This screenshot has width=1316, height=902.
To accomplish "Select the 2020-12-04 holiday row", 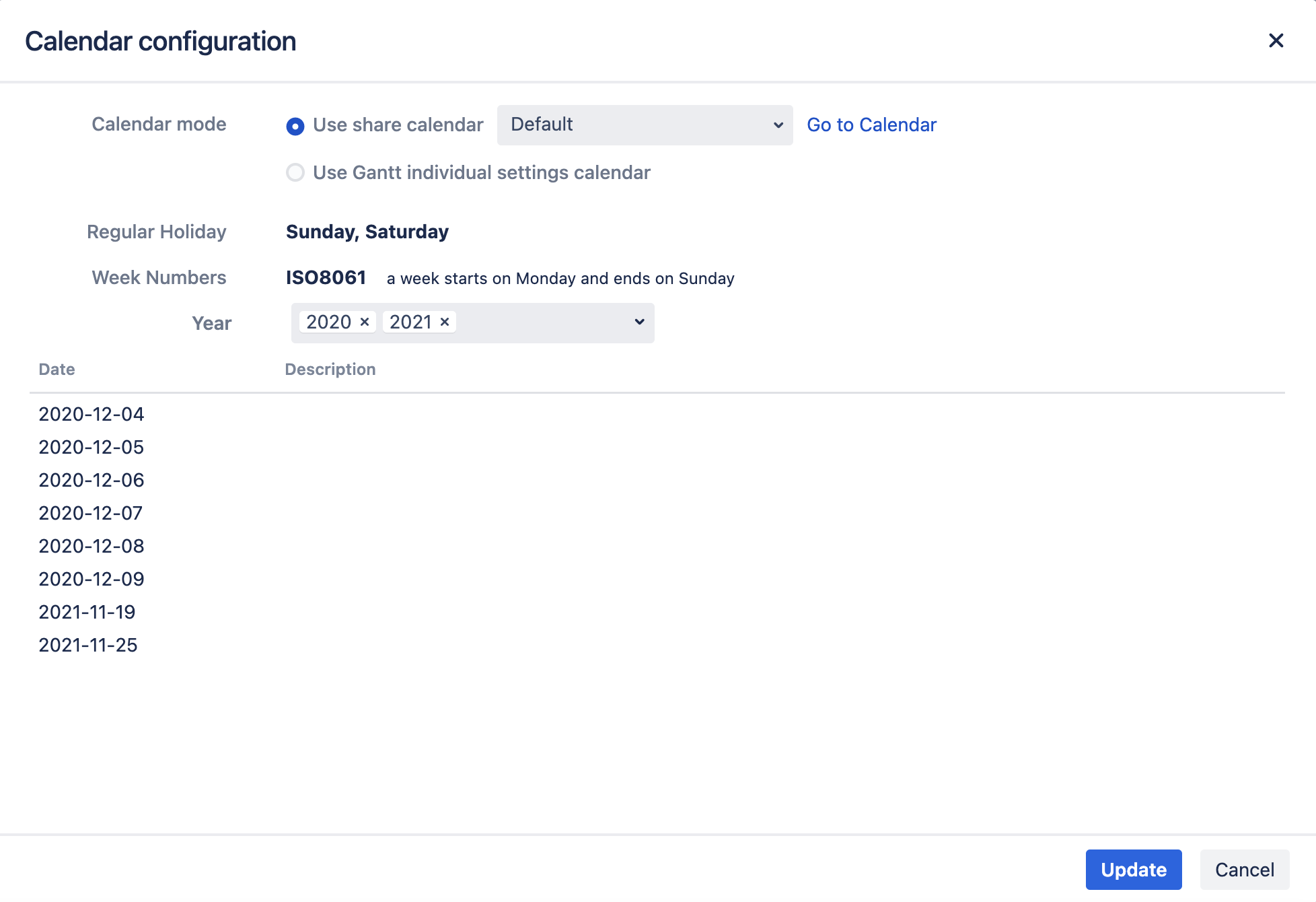I will [x=92, y=415].
